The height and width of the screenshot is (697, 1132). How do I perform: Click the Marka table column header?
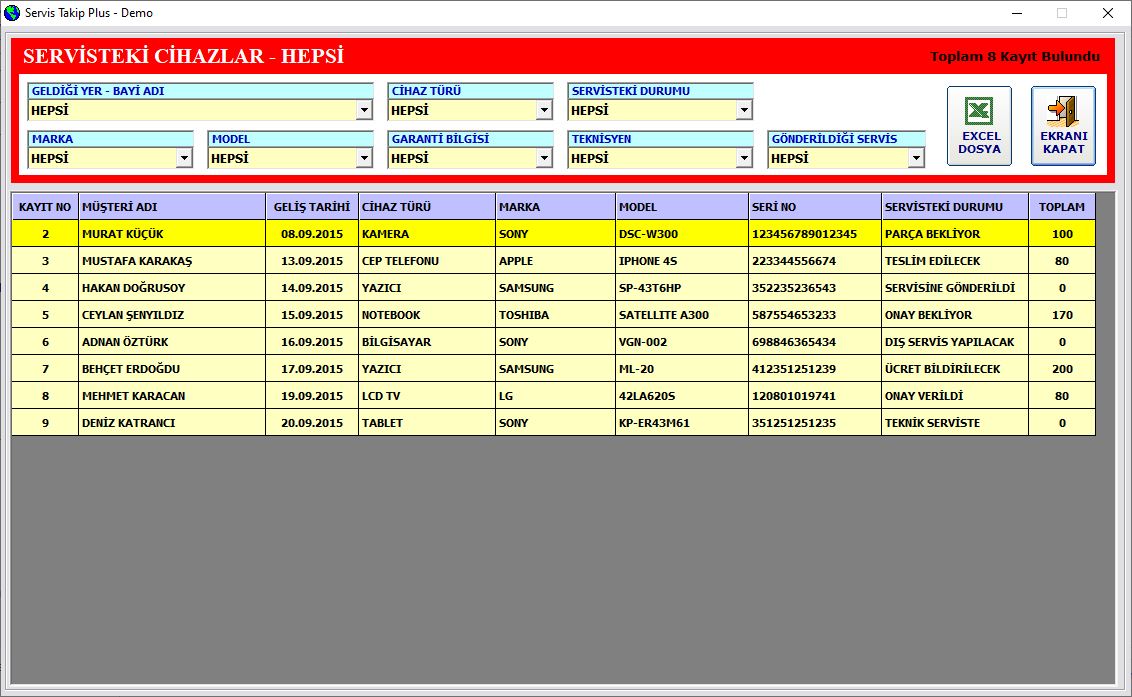pyautogui.click(x=555, y=207)
